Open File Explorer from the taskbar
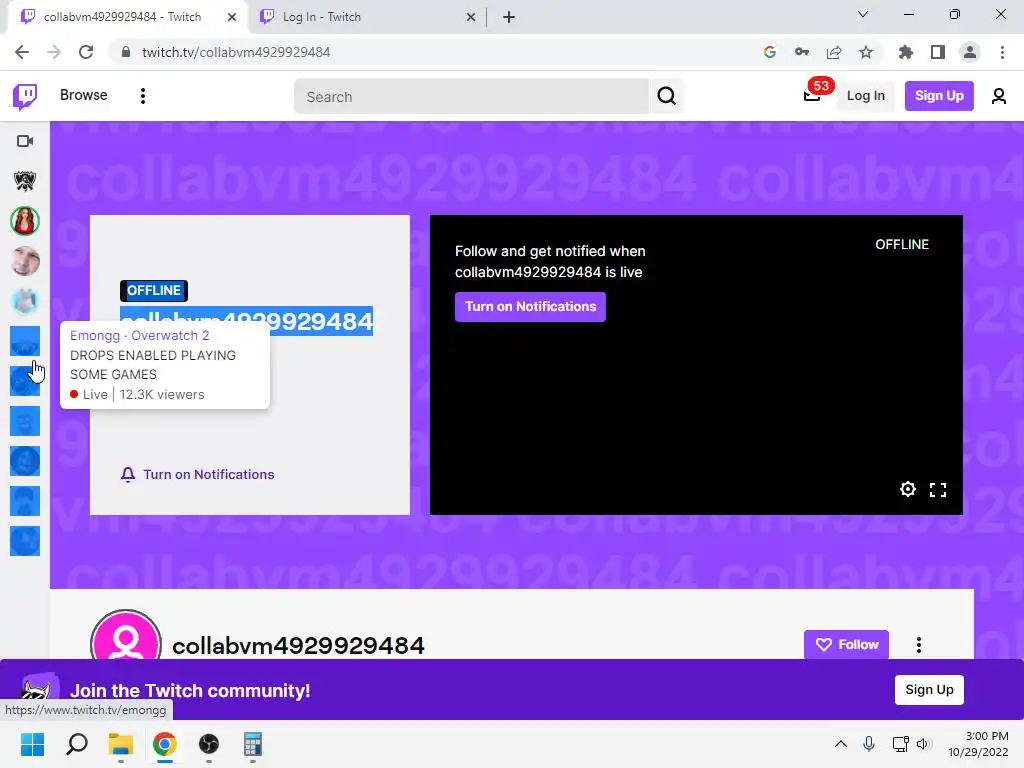The height and width of the screenshot is (768, 1024). 121,744
